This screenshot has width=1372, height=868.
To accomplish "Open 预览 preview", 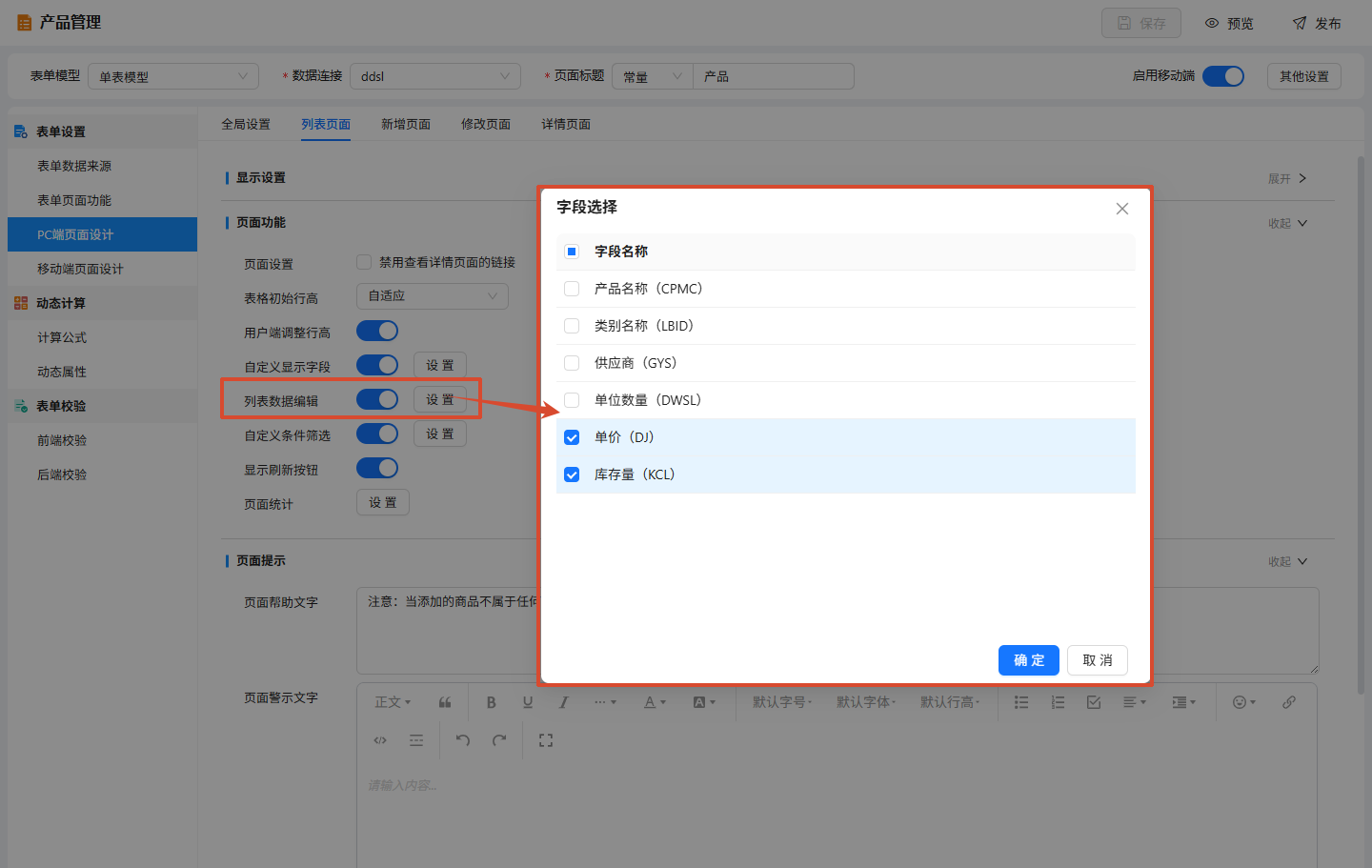I will pyautogui.click(x=1229, y=23).
